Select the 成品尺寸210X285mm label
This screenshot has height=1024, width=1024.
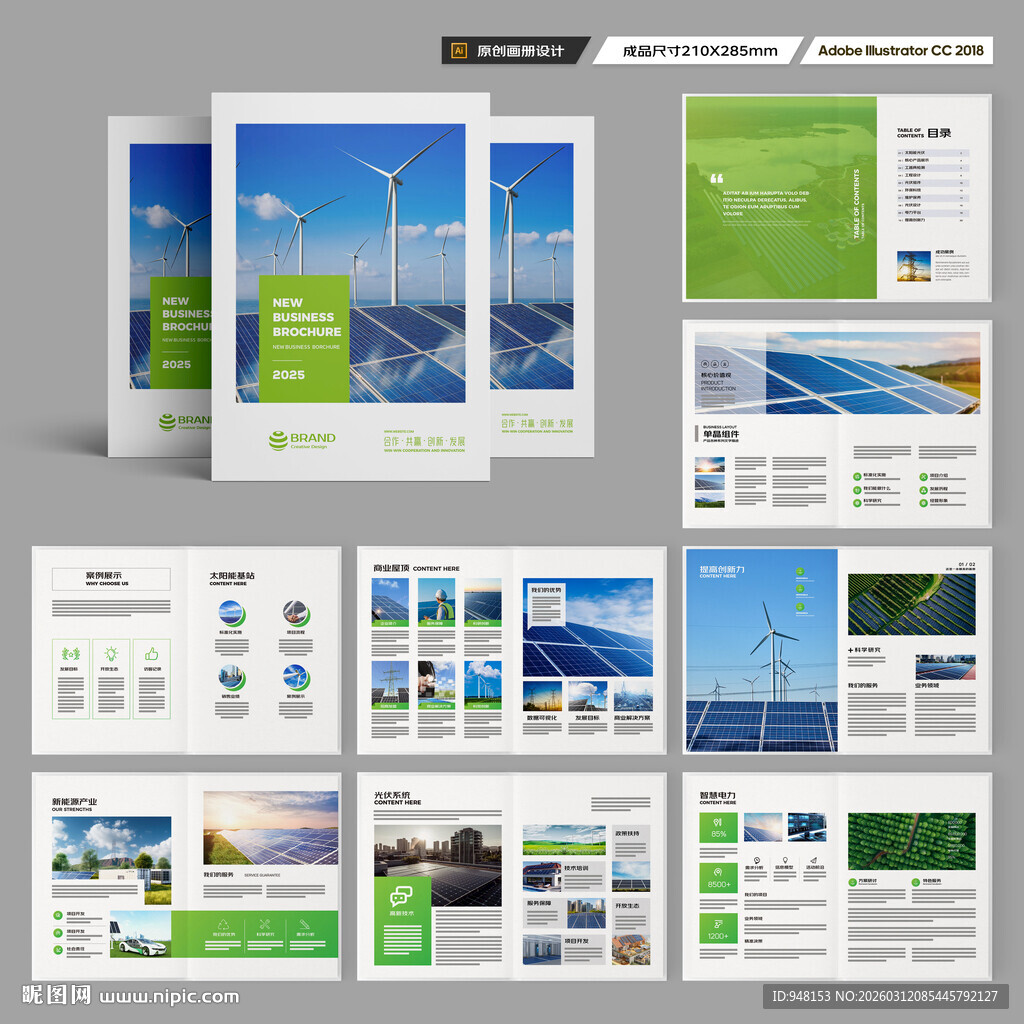(699, 51)
